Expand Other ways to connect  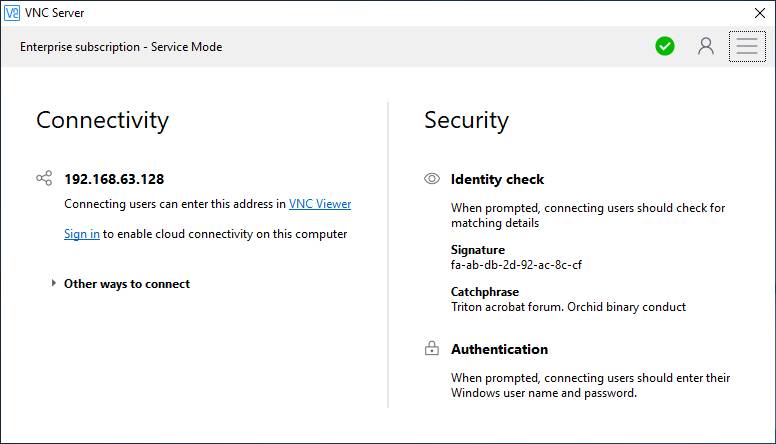[121, 284]
